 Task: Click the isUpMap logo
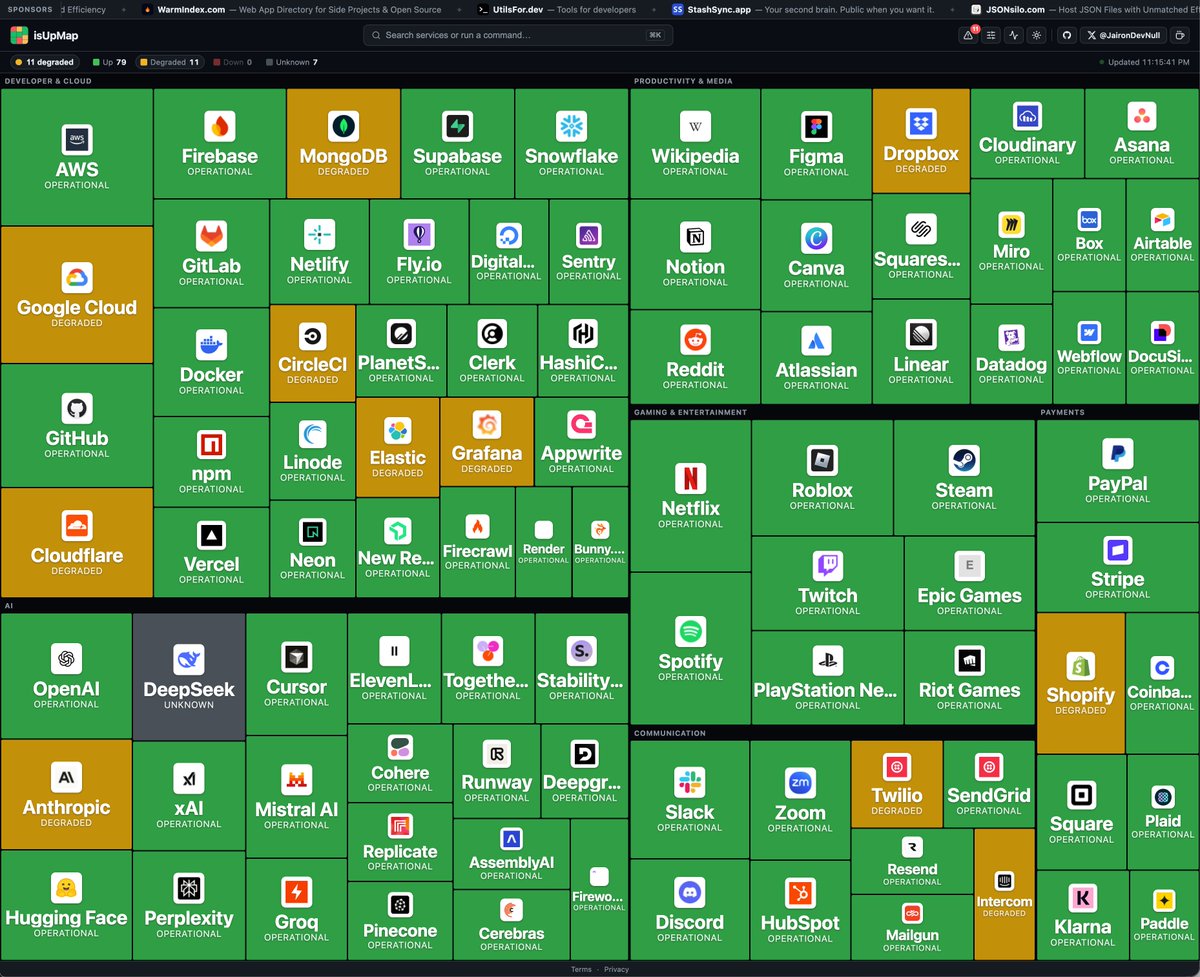(x=44, y=35)
